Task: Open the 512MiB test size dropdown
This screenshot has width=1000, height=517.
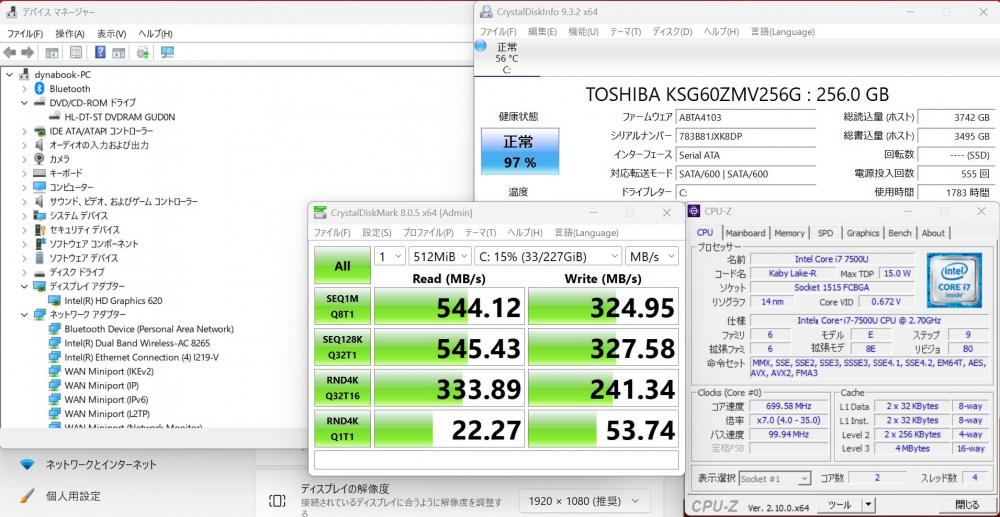Action: [x=439, y=256]
